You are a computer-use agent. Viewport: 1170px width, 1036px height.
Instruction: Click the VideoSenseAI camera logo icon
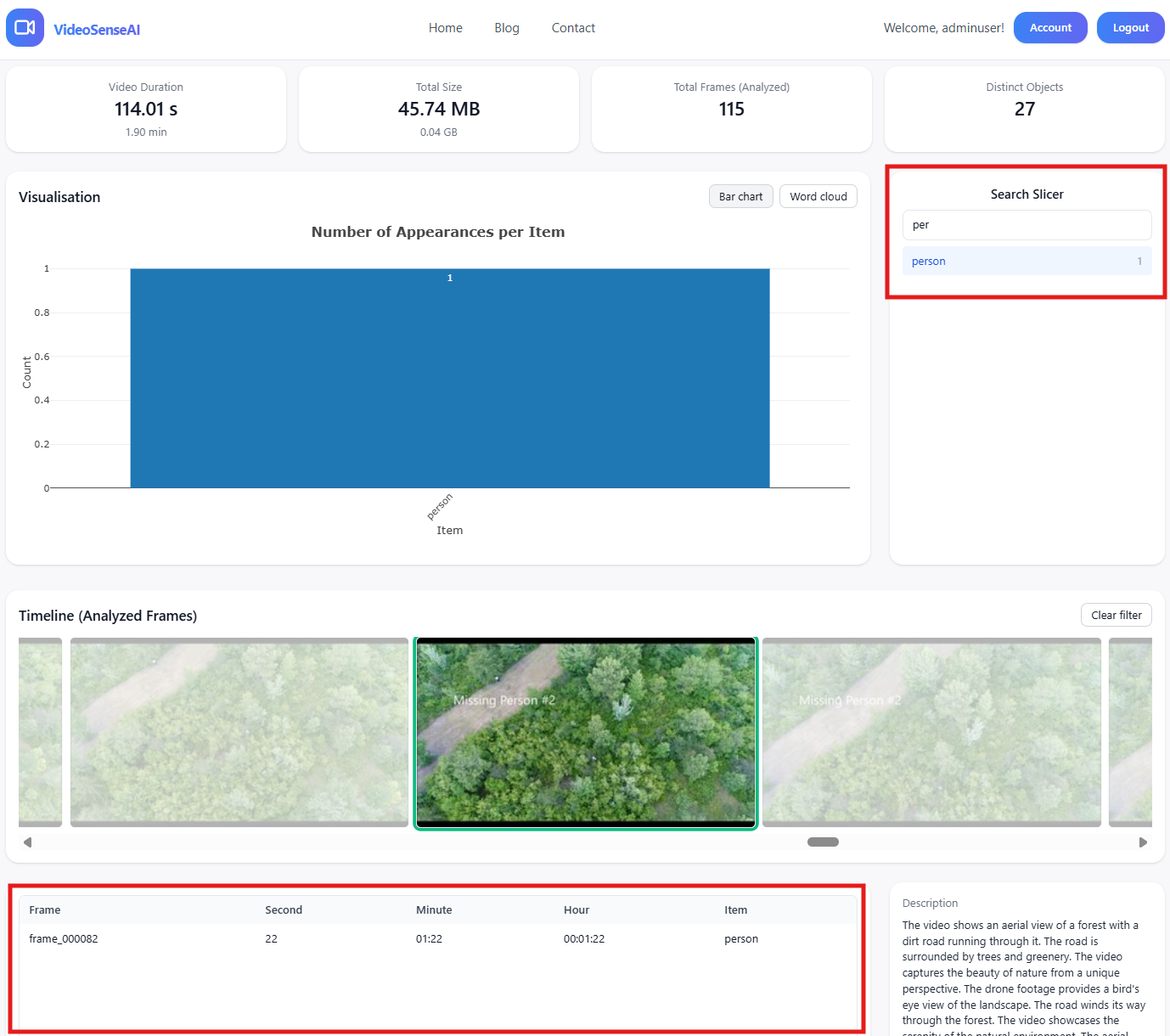pos(25,28)
